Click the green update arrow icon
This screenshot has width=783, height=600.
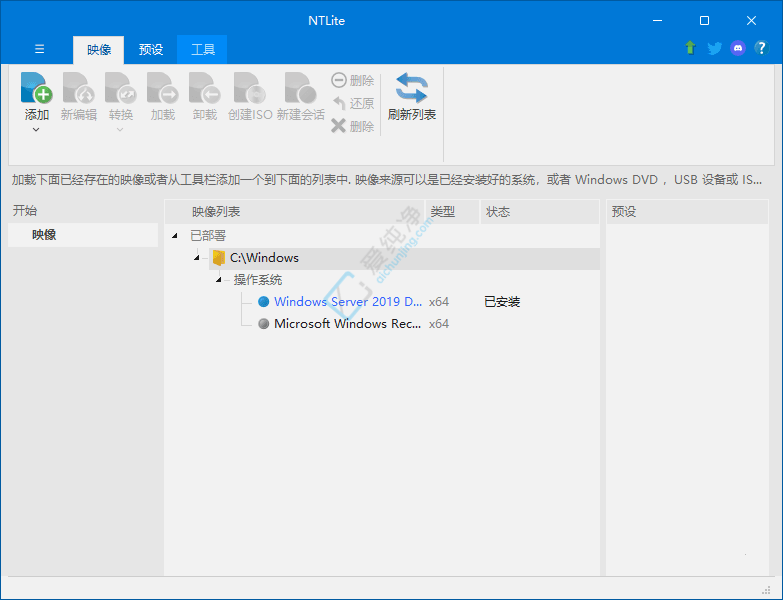click(x=690, y=48)
